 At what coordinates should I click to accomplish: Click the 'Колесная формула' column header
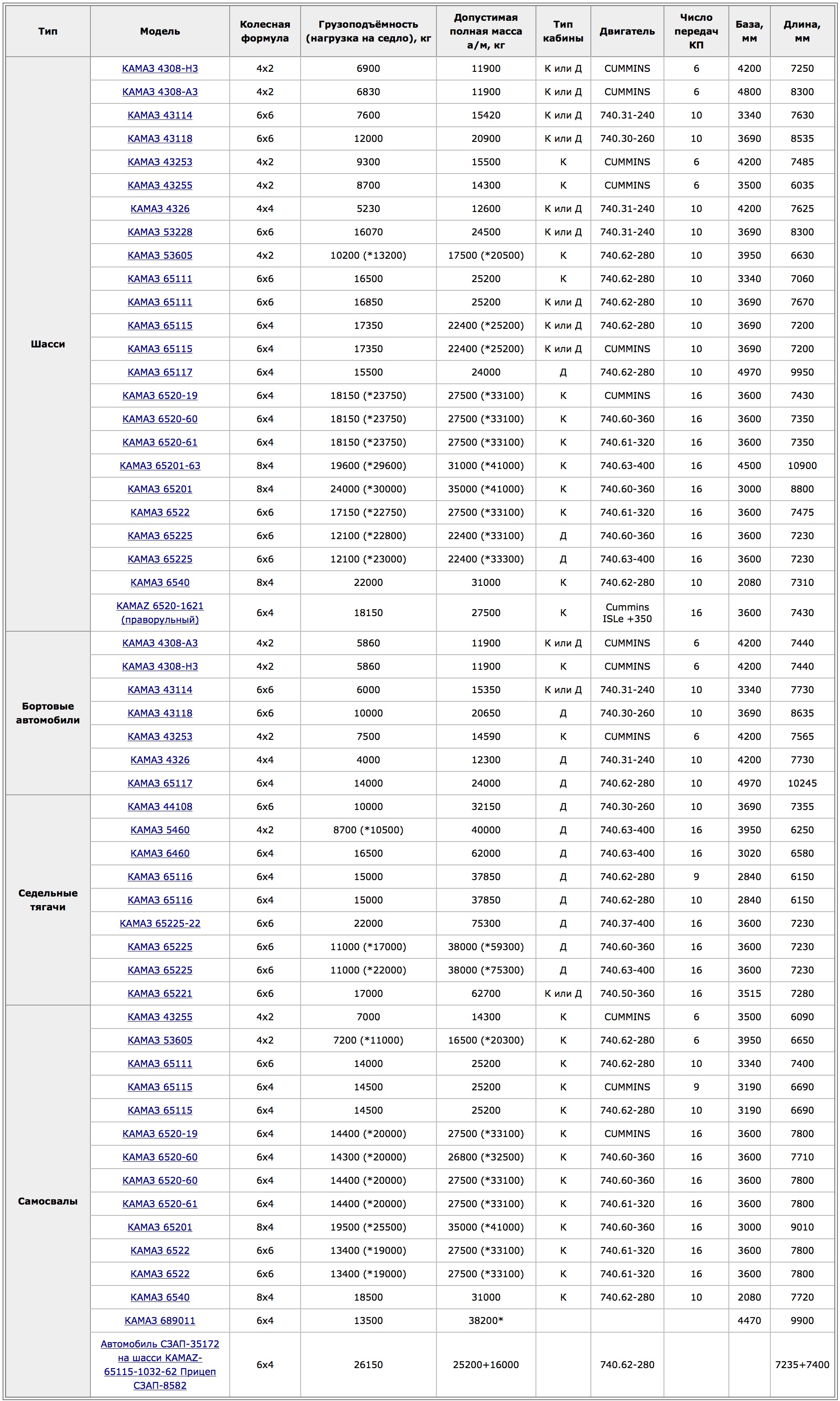tap(265, 32)
